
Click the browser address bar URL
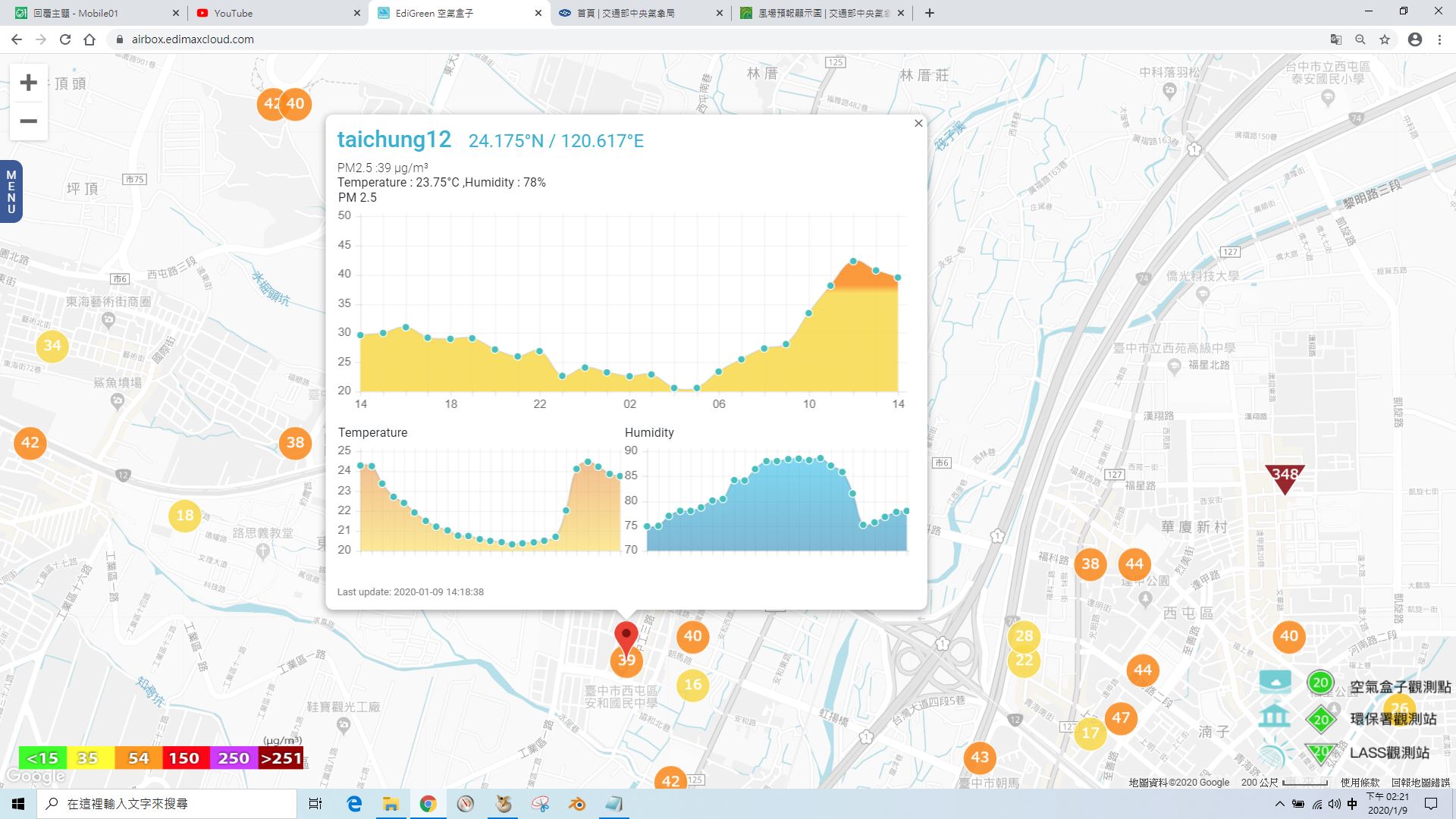point(193,39)
